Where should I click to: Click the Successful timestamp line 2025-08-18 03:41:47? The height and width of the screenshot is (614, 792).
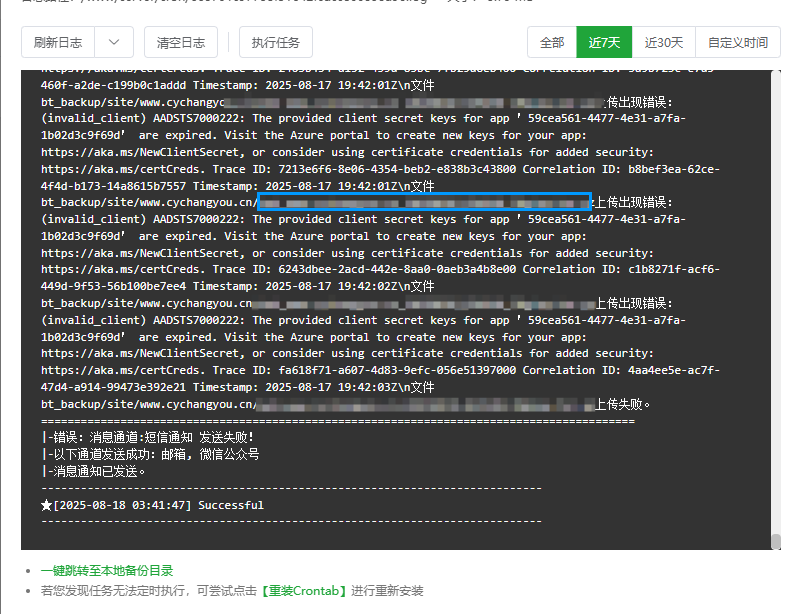pyautogui.click(x=153, y=505)
